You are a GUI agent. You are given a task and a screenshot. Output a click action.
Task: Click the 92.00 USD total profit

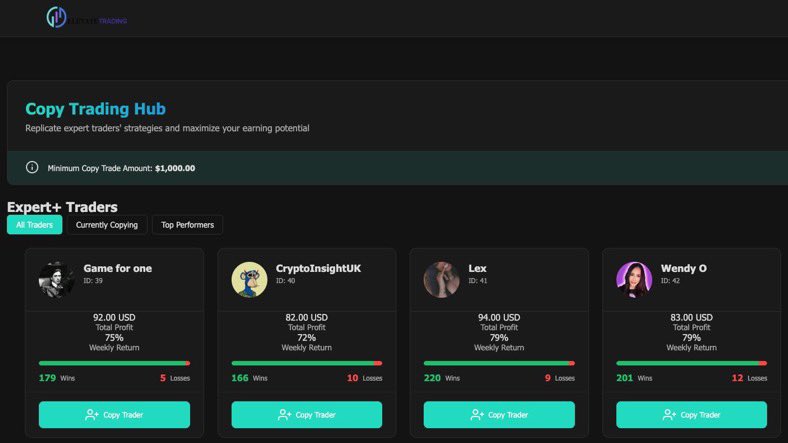coord(114,317)
